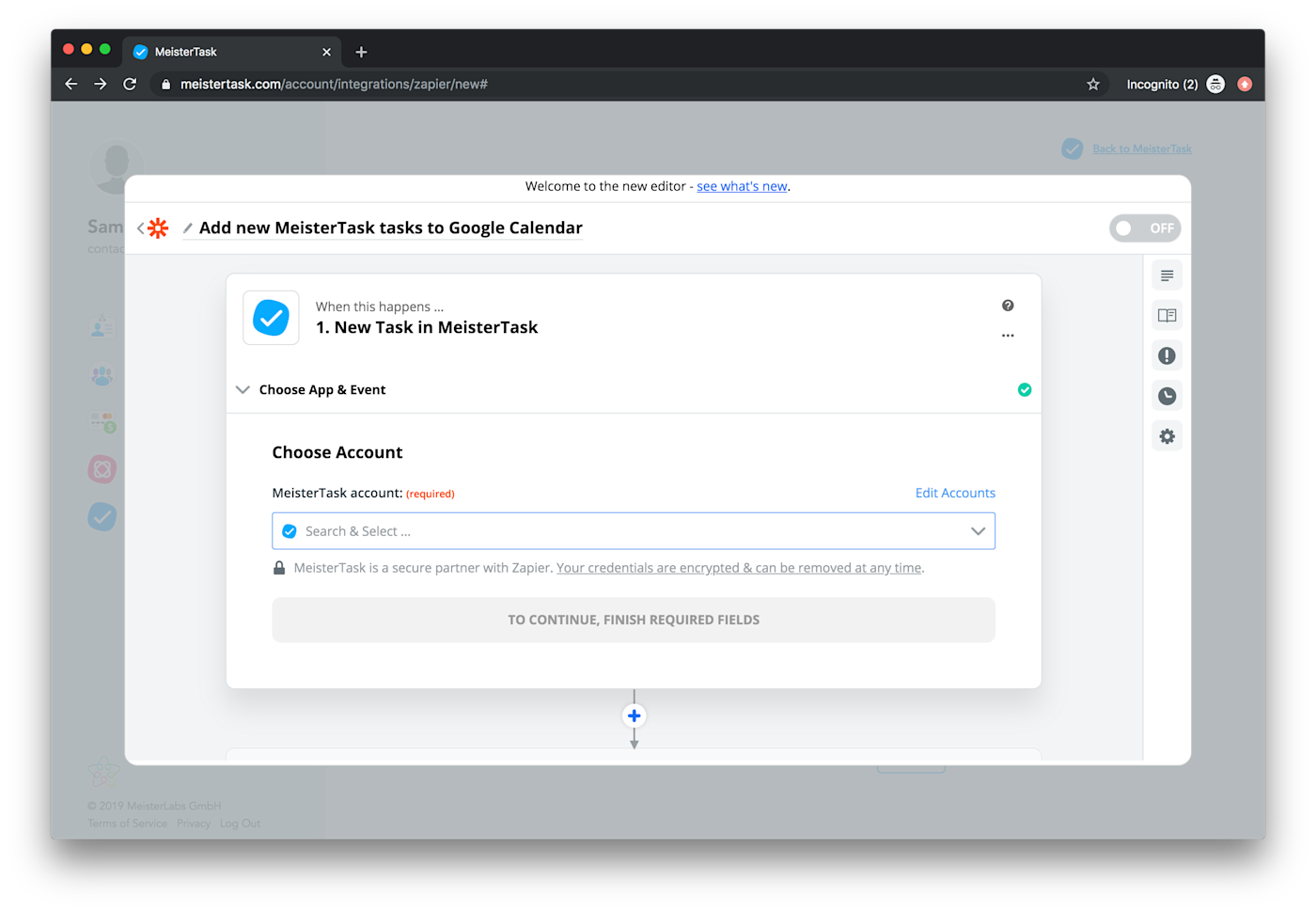Click the Search & Select account field

[634, 531]
